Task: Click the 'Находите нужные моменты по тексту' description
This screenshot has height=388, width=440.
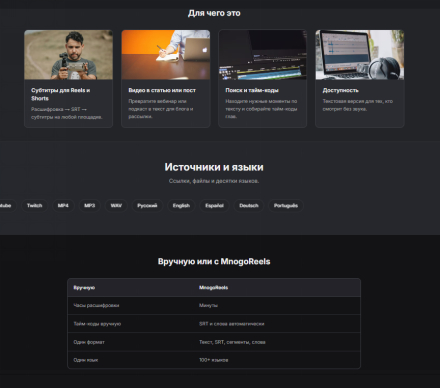Action: coord(261,109)
